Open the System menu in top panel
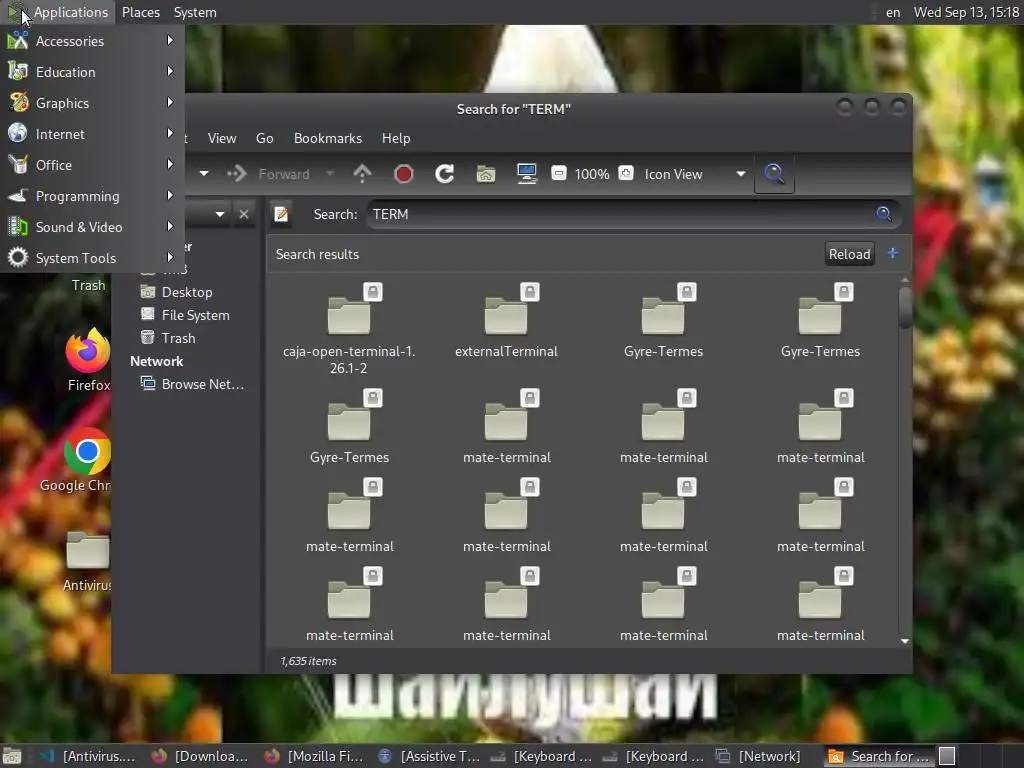 (195, 12)
